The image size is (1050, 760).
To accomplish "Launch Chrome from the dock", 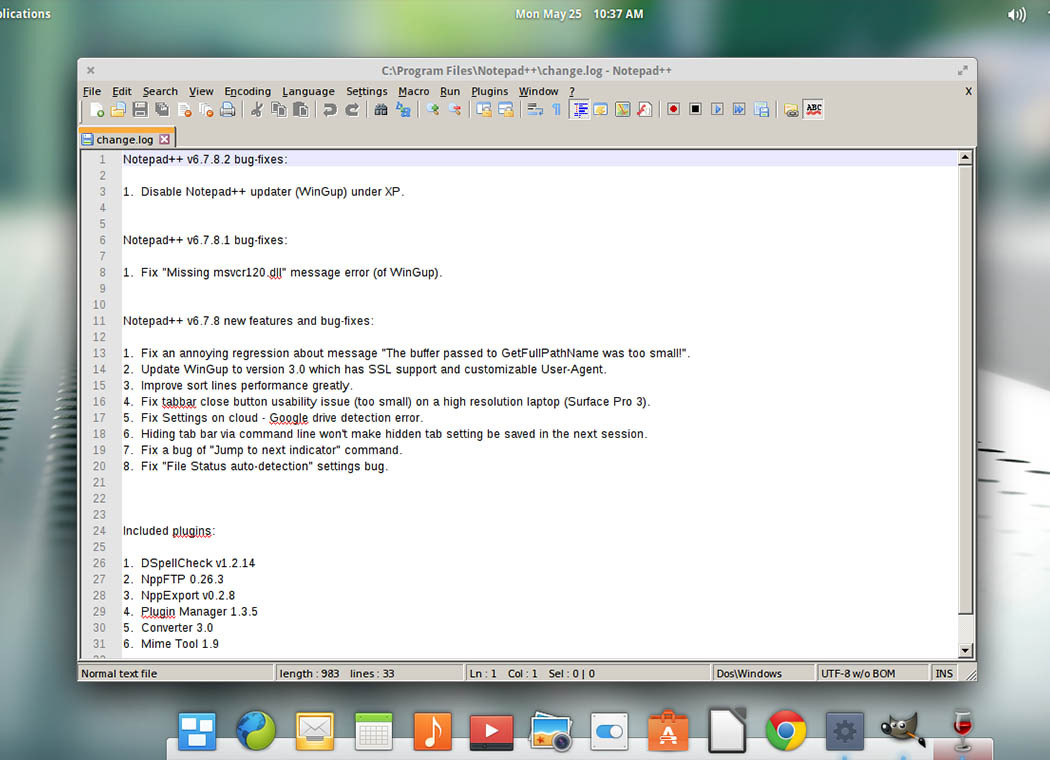I will click(x=786, y=732).
